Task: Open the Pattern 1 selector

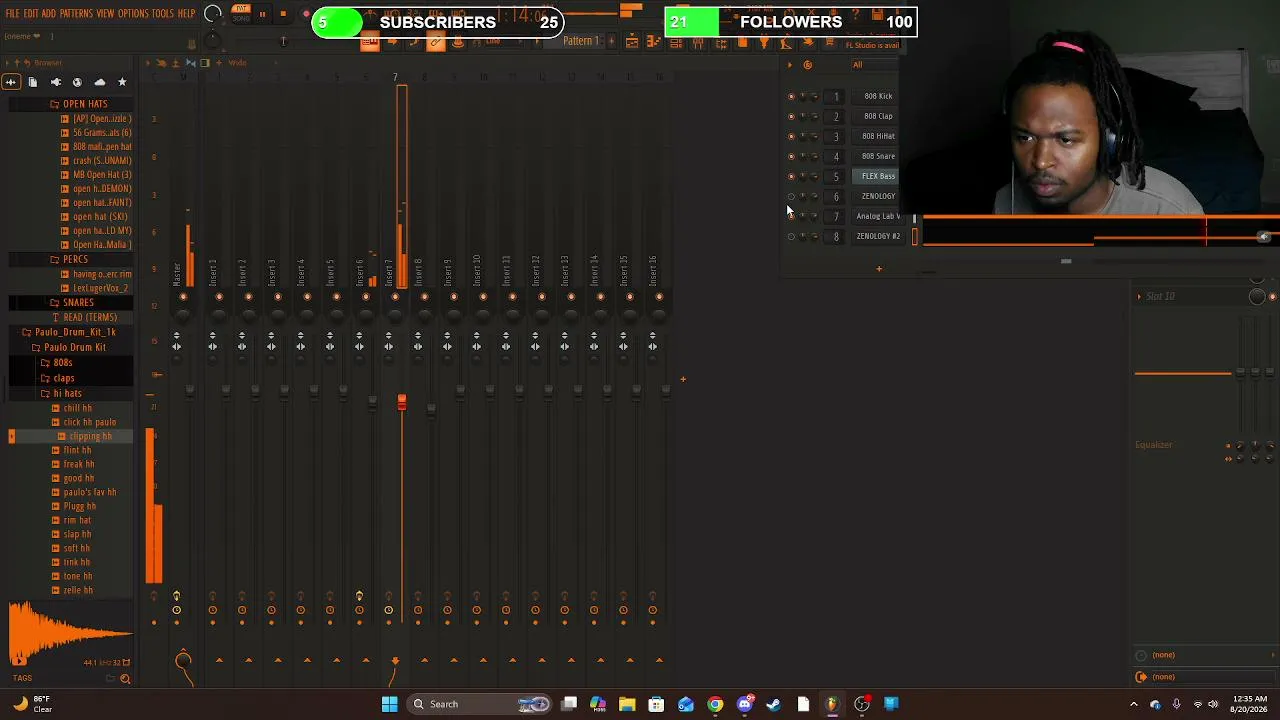Action: [x=580, y=41]
